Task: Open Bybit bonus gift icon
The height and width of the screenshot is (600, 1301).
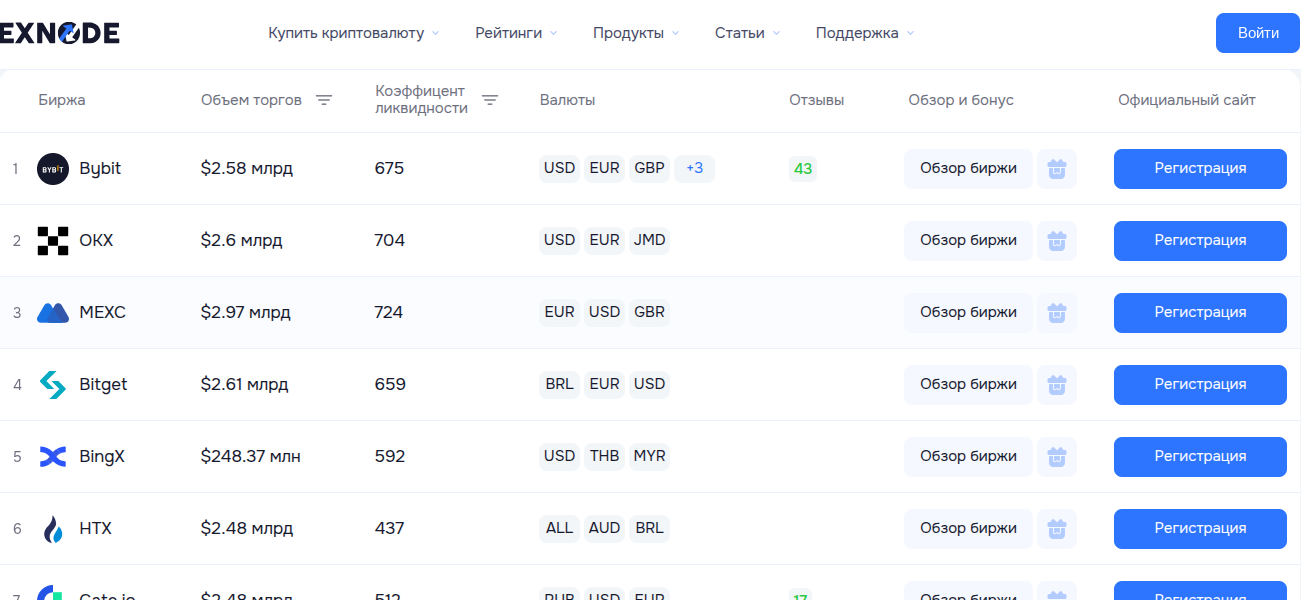Action: coord(1057,169)
